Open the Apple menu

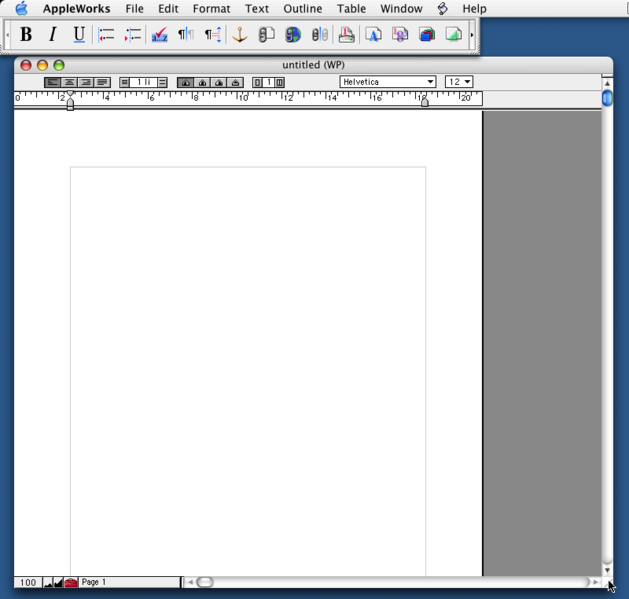22,8
